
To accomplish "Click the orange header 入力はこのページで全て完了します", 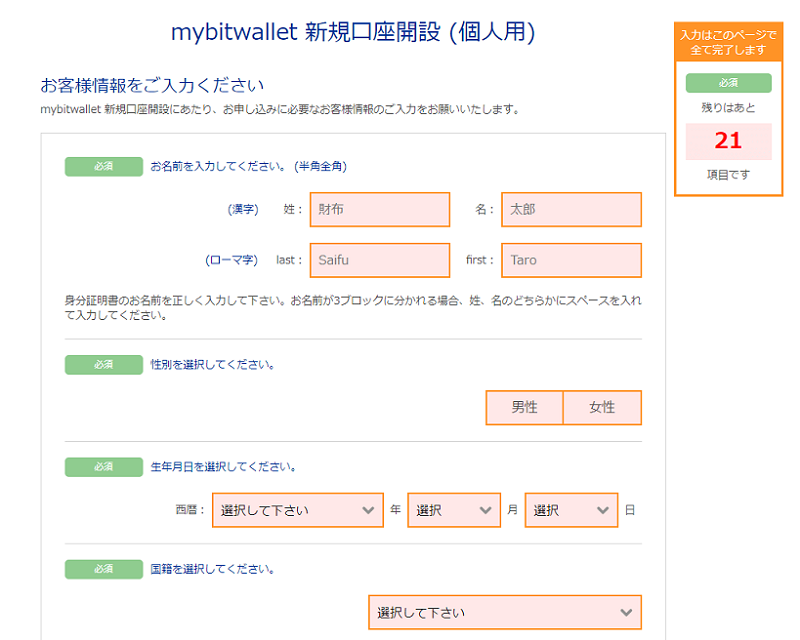I will click(728, 42).
